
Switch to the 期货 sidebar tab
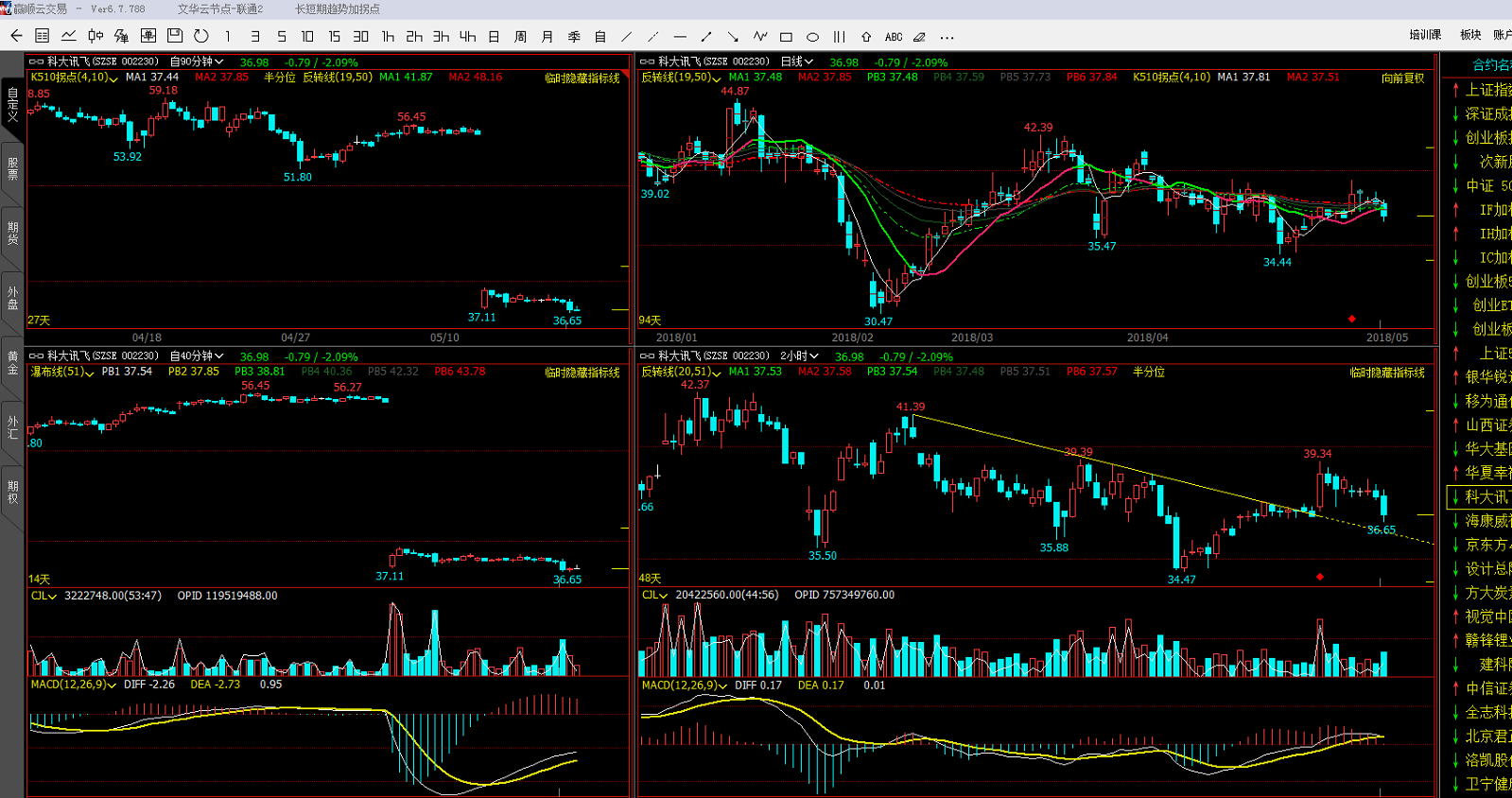(x=12, y=234)
